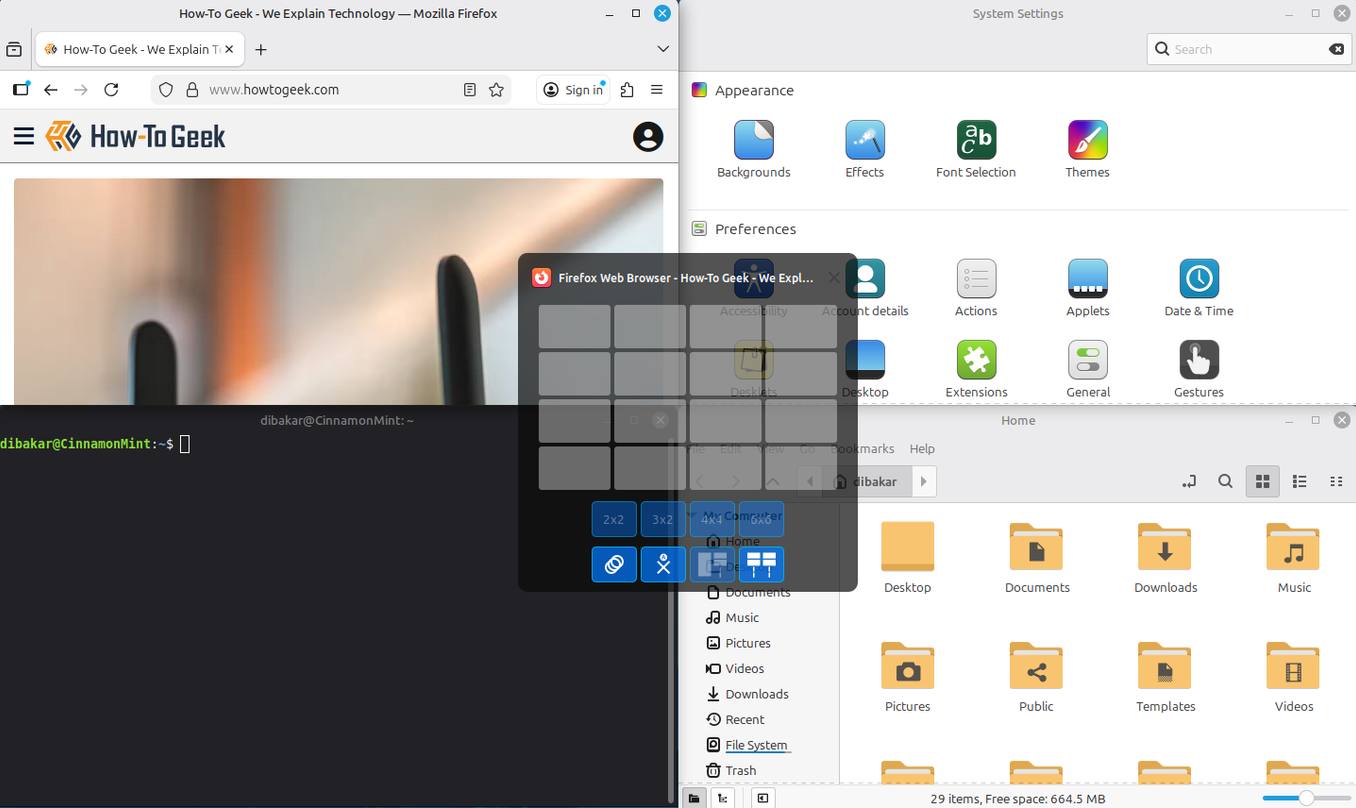Select the 4x4 grid preset in gTile
1356x808 pixels.
(x=712, y=520)
